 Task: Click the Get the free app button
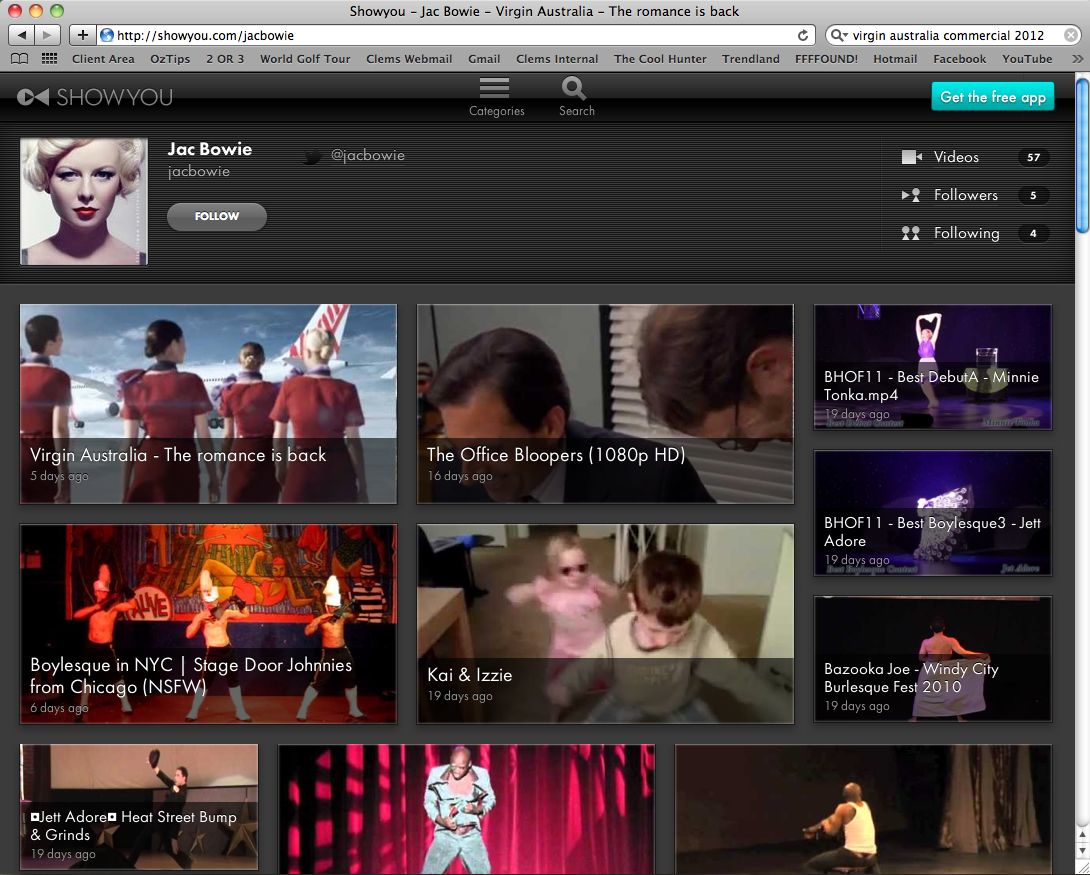click(993, 97)
